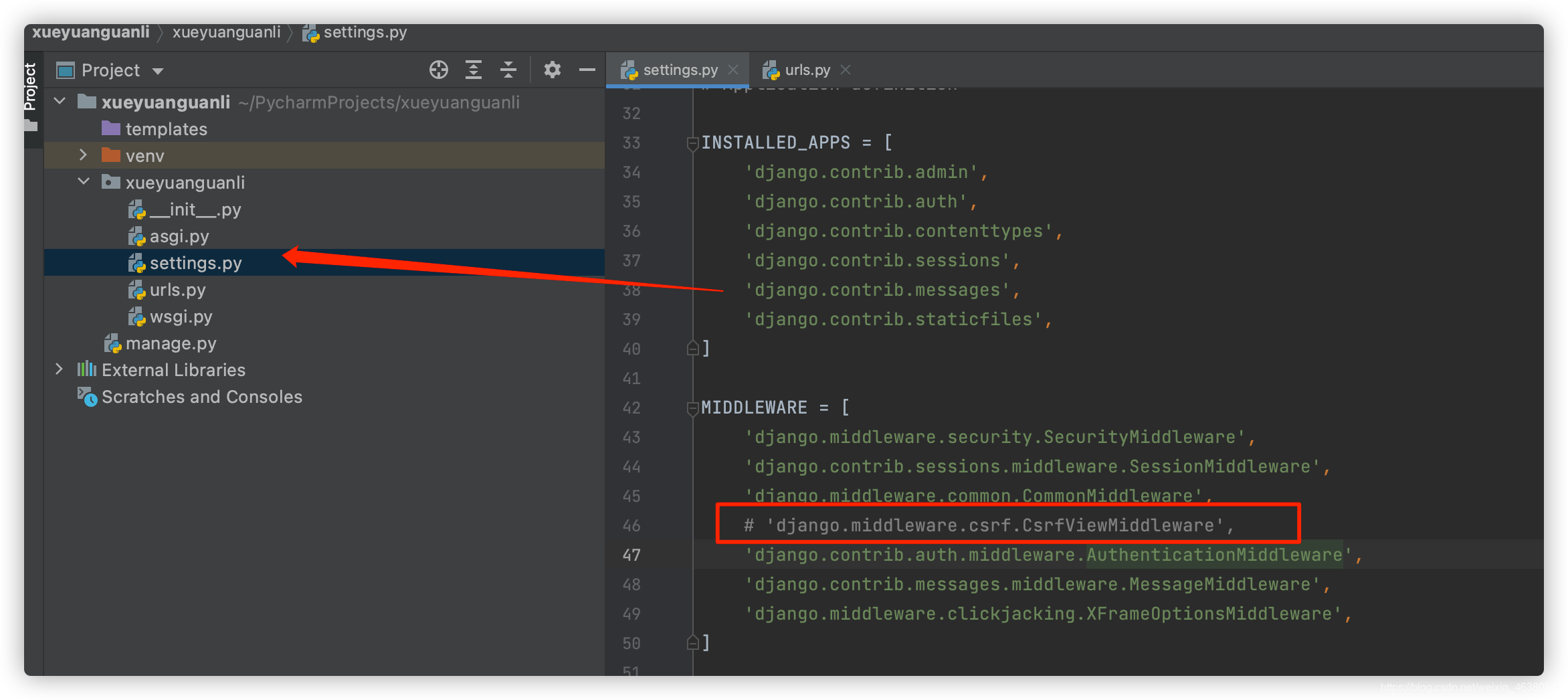Click fold end marker at line 40
This screenshot has width=1568, height=700.
(x=692, y=348)
